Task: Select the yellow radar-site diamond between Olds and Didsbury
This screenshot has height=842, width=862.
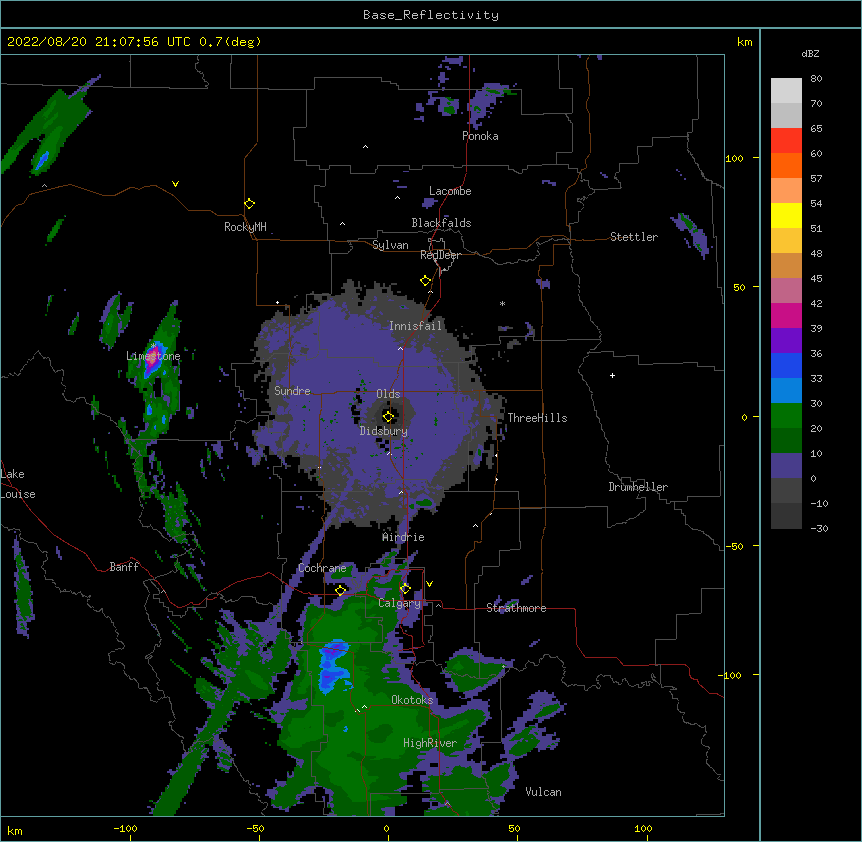Action: (388, 417)
